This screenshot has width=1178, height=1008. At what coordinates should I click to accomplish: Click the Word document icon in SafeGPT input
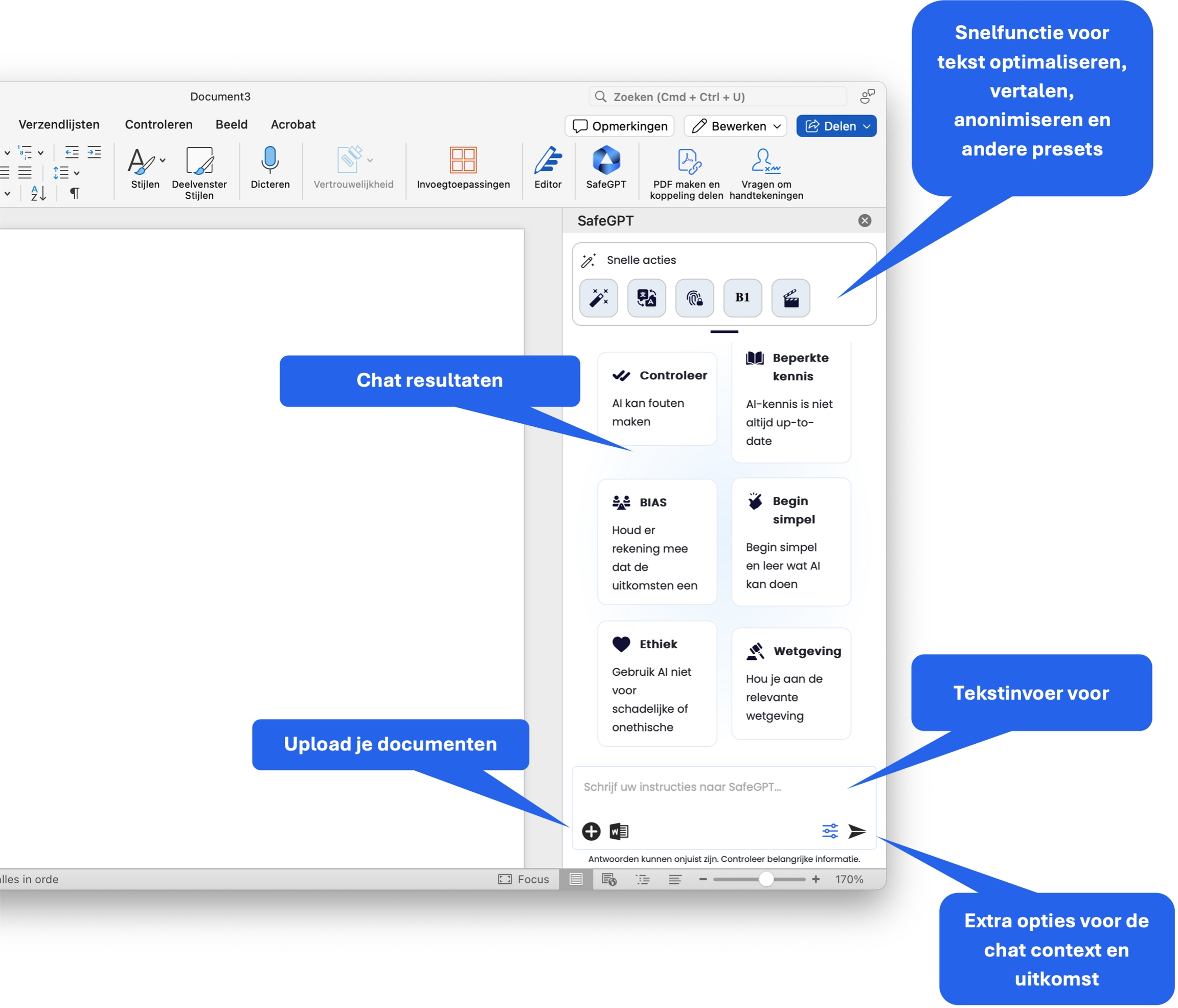pos(619,831)
